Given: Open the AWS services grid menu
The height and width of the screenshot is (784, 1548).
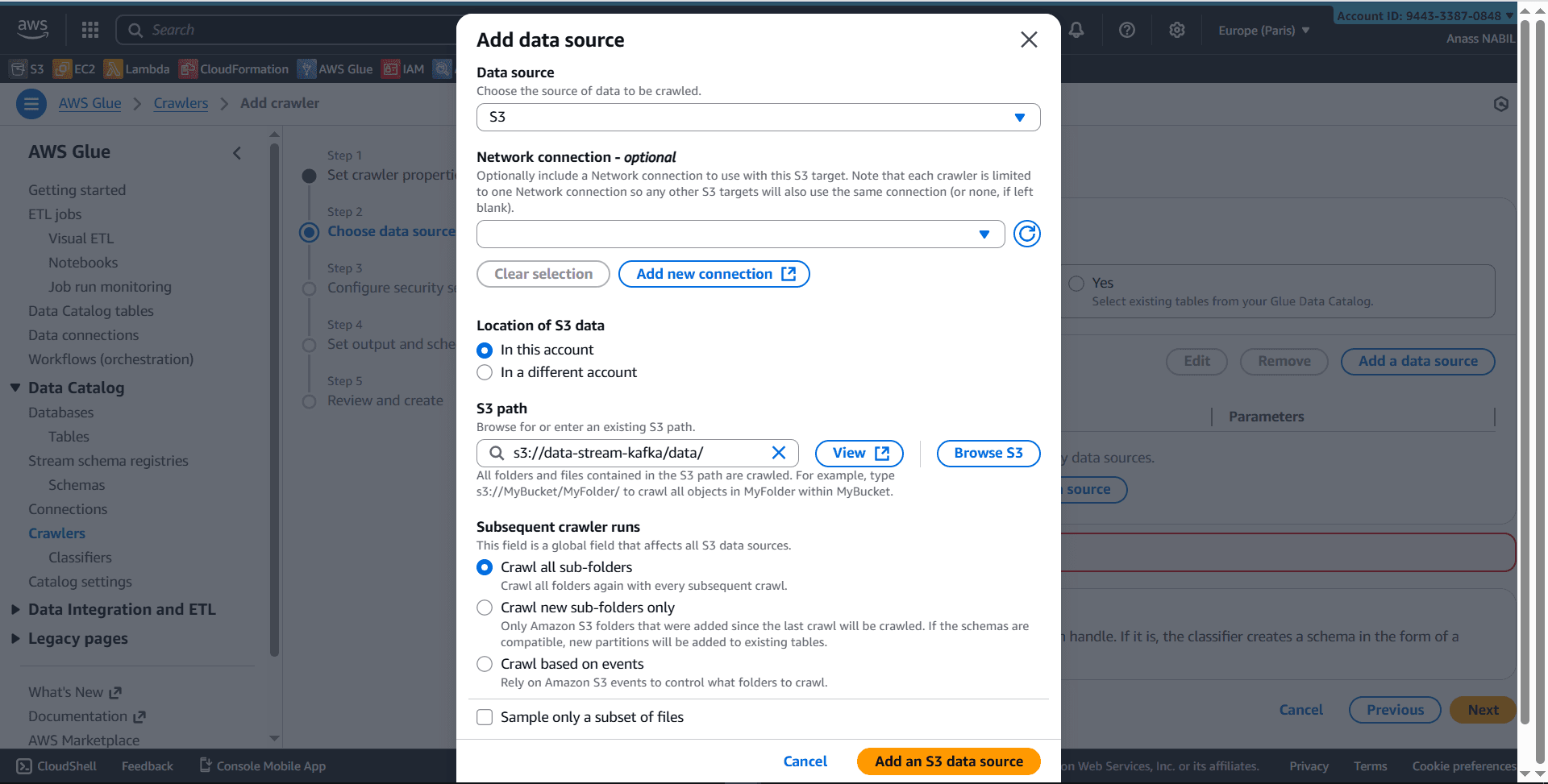Looking at the screenshot, I should click(x=90, y=30).
